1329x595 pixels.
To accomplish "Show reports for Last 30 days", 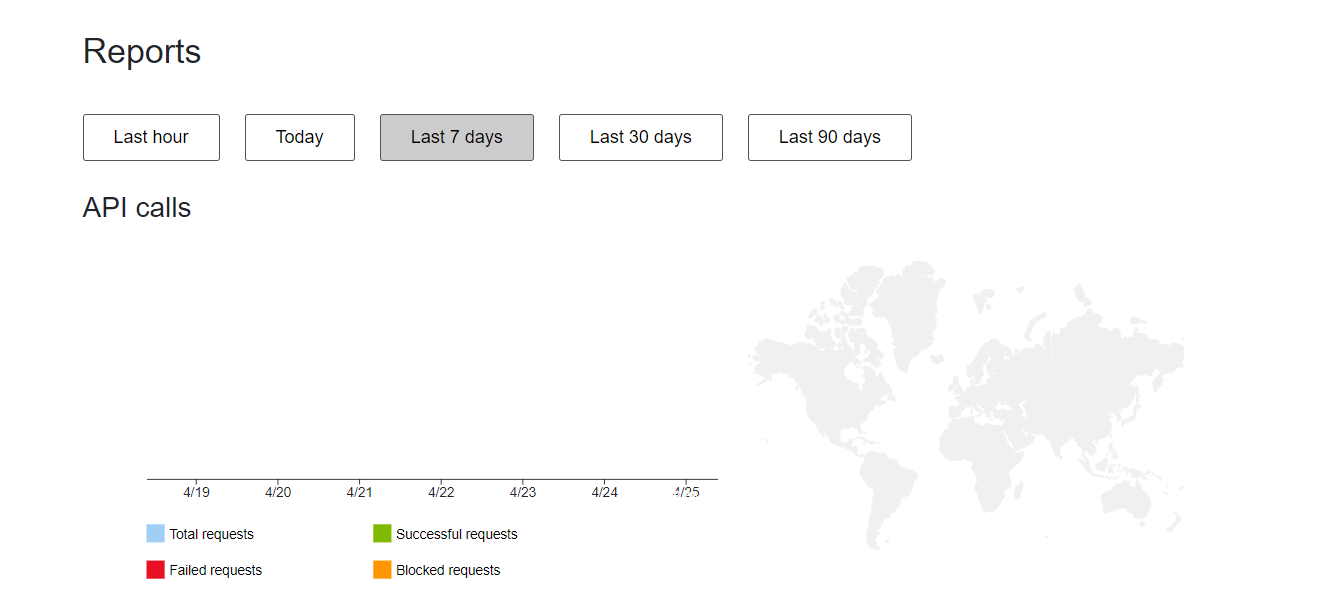I will 640,137.
